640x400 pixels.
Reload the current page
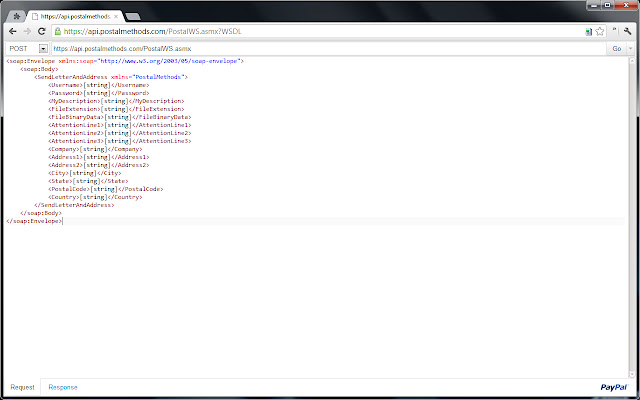[x=44, y=32]
